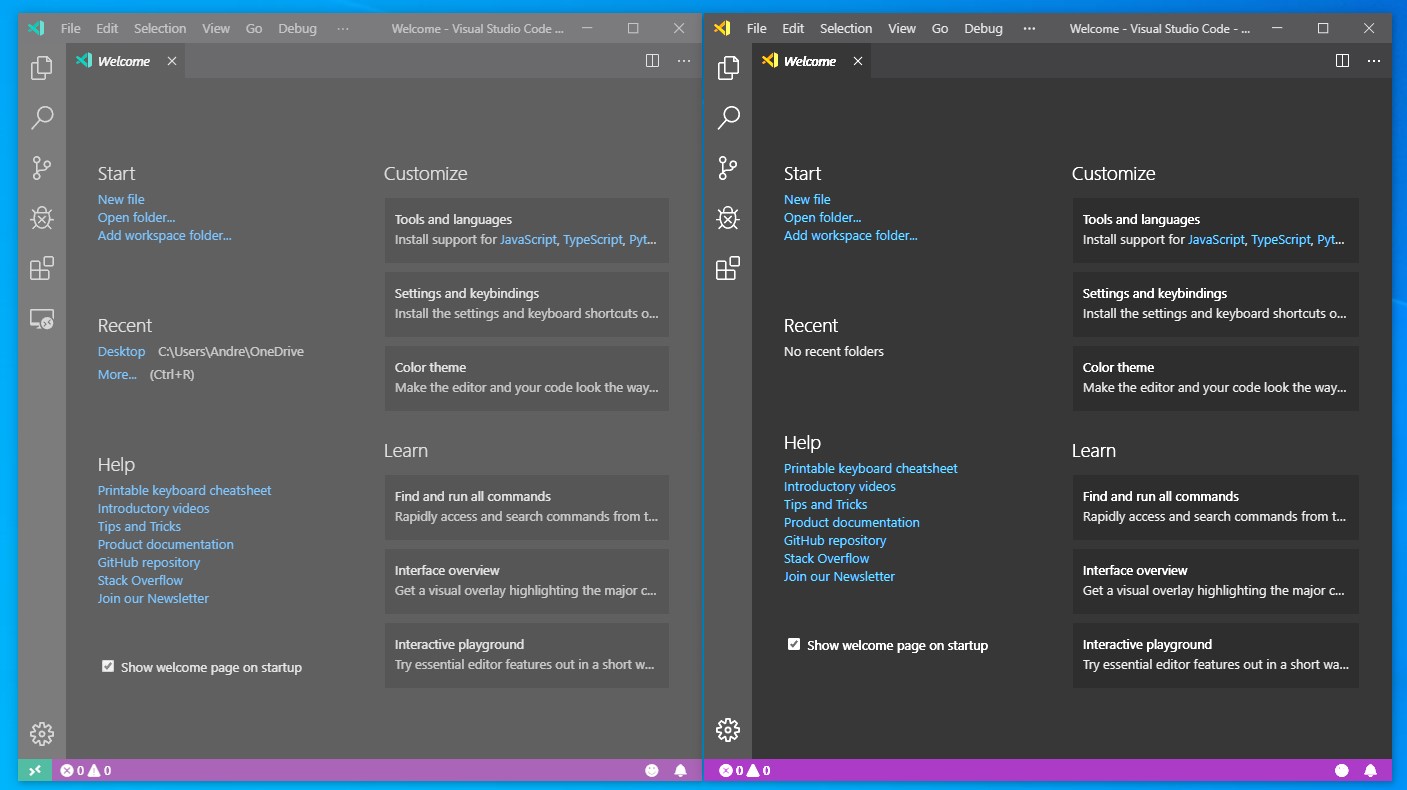
Task: Select the Welcome tab in the left window
Action: (124, 60)
